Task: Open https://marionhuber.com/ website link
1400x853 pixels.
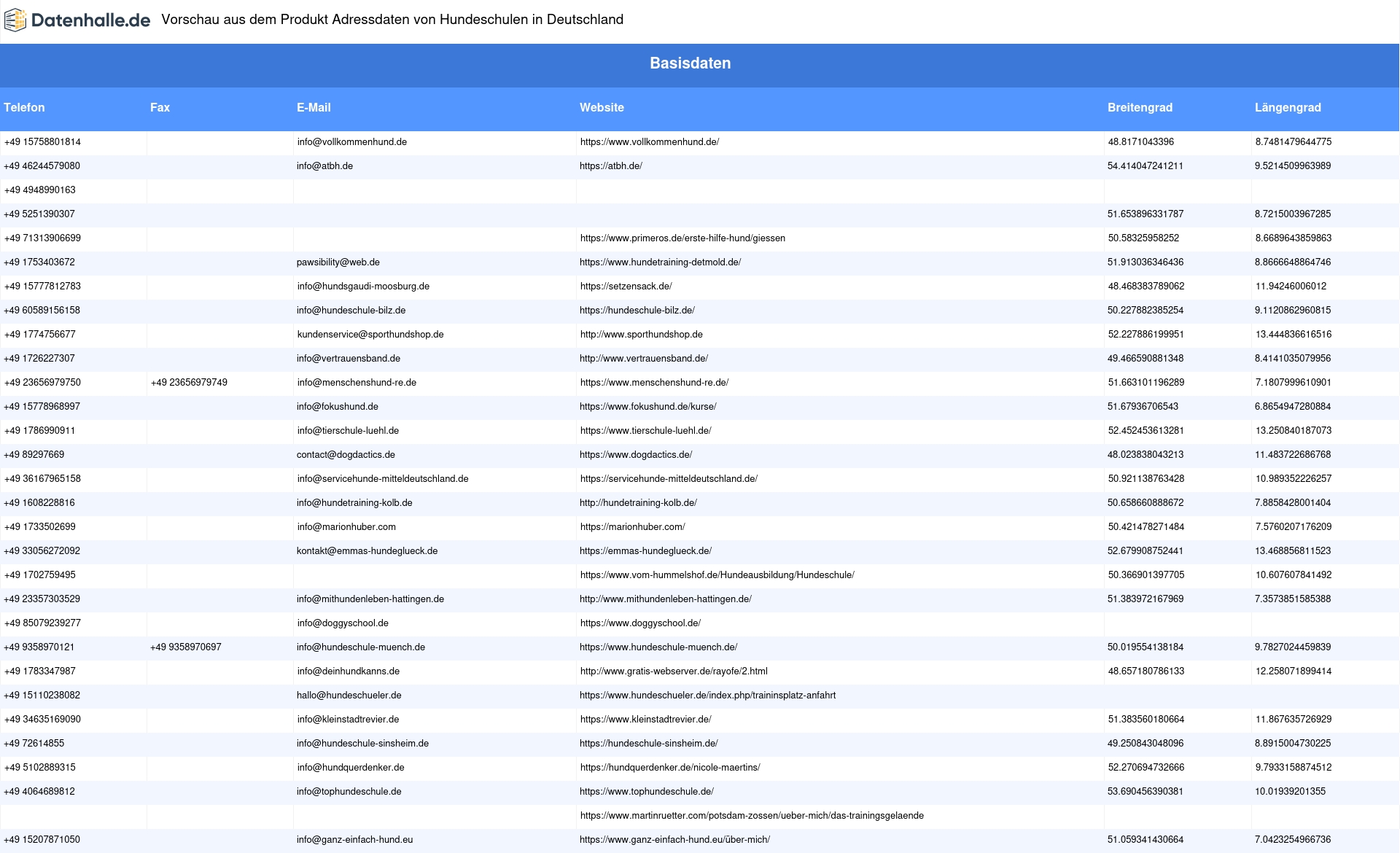Action: (x=633, y=527)
